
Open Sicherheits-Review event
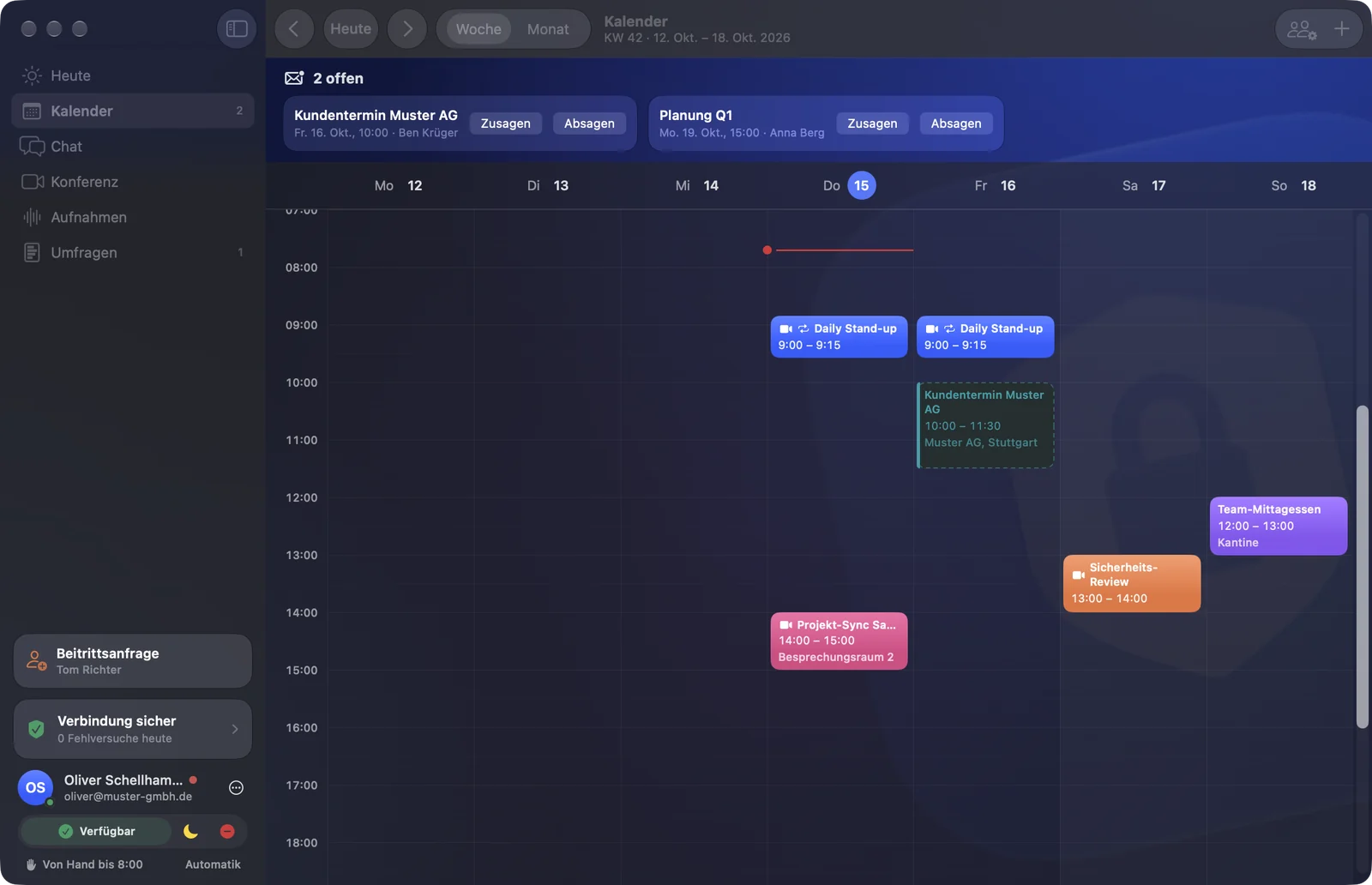pyautogui.click(x=1132, y=583)
